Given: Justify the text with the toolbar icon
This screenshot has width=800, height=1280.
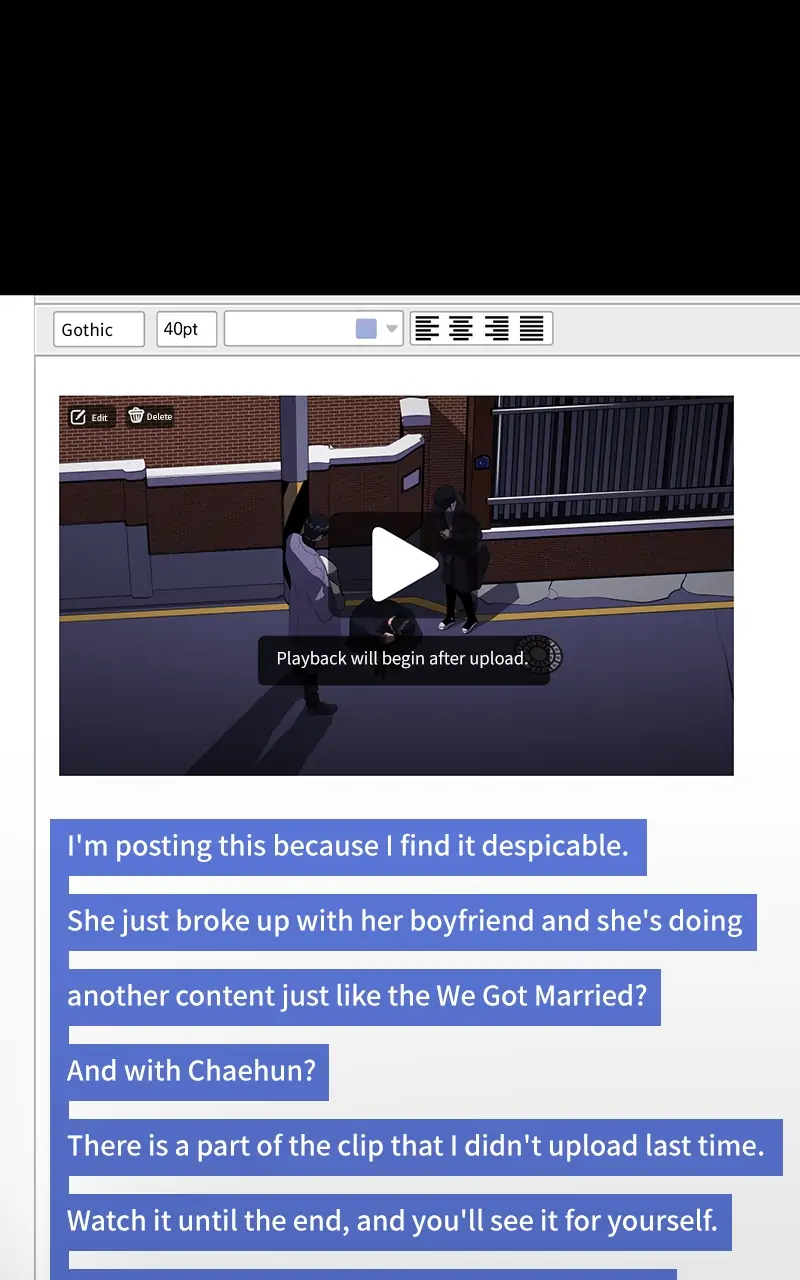Looking at the screenshot, I should pyautogui.click(x=532, y=328).
